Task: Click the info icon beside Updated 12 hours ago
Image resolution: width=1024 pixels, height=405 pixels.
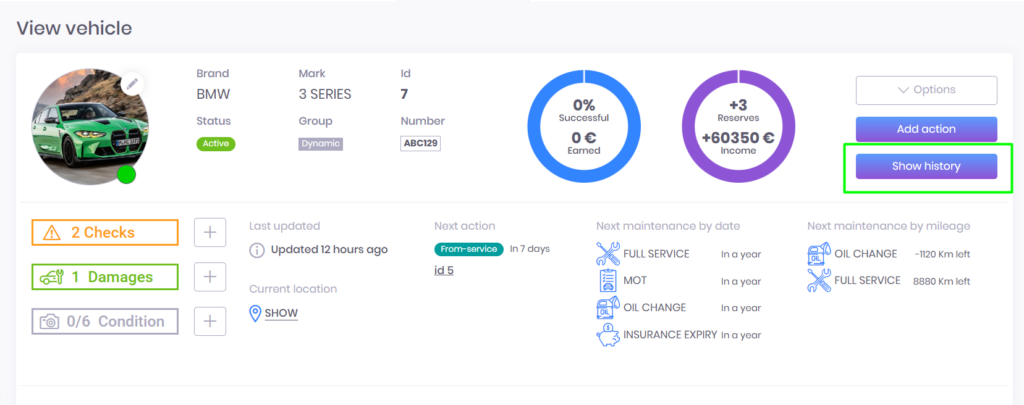Action: point(257,249)
